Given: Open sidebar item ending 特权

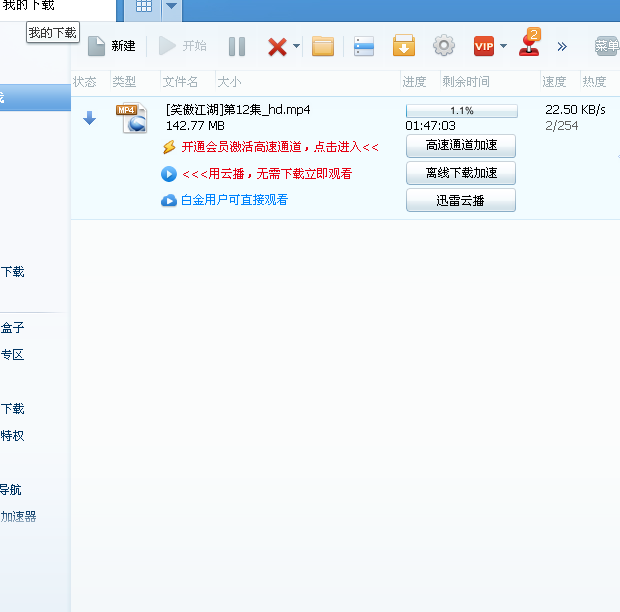Looking at the screenshot, I should (12, 436).
